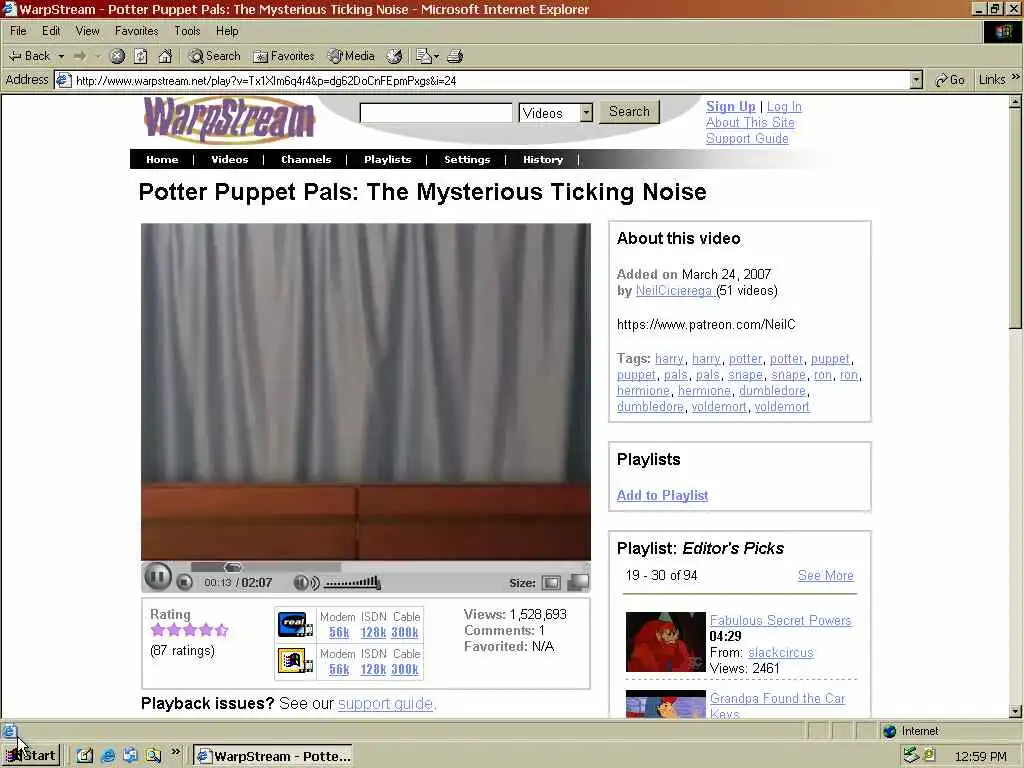Select the large player size icon
Image resolution: width=1024 pixels, height=768 pixels.
point(578,582)
